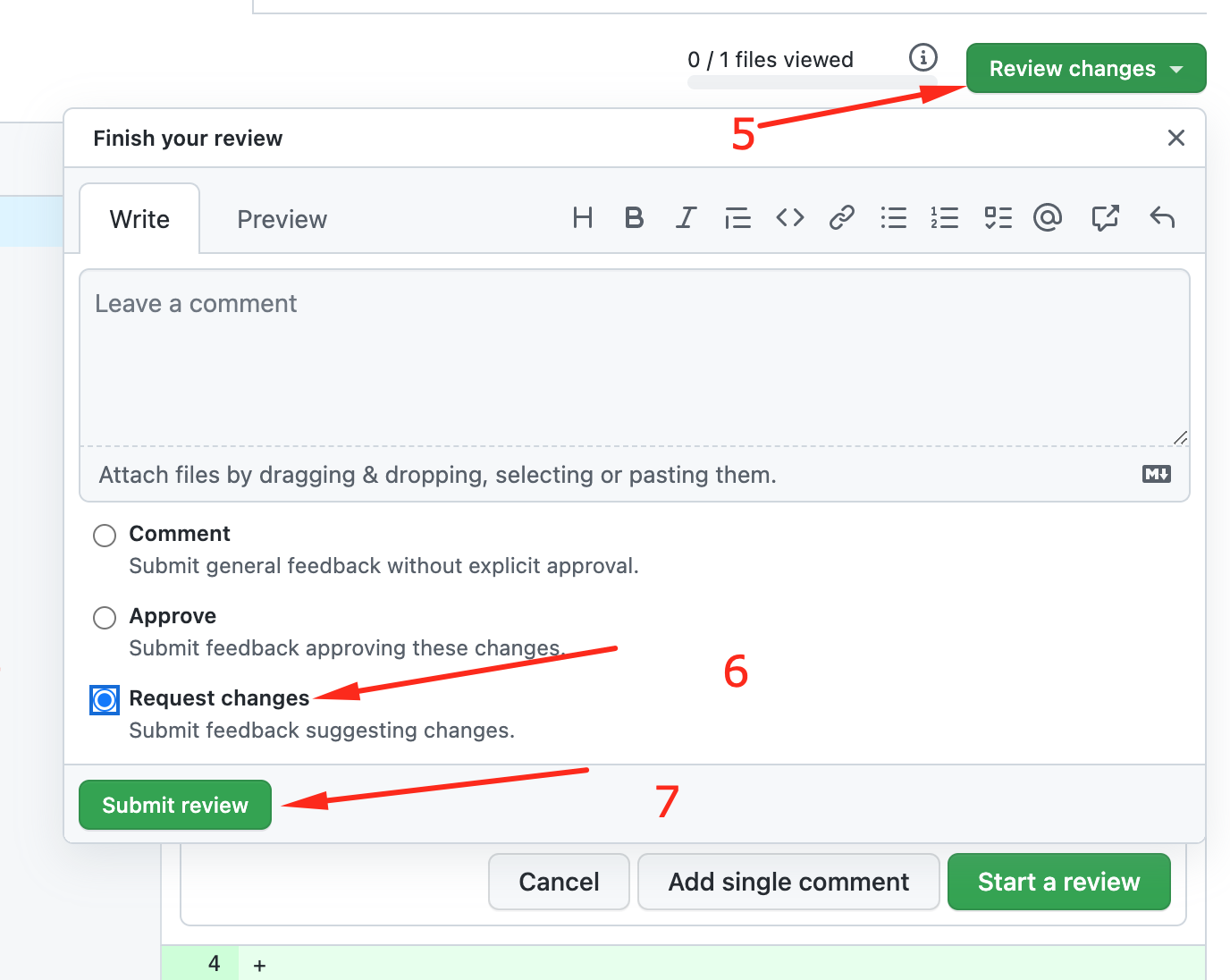Insert a task list icon

pyautogui.click(x=998, y=217)
